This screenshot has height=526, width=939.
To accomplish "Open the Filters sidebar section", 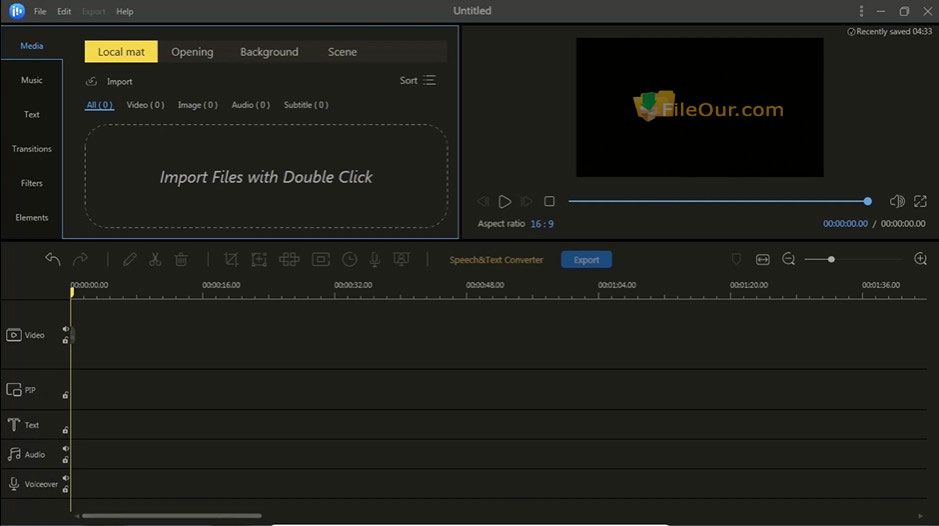I will [32, 183].
